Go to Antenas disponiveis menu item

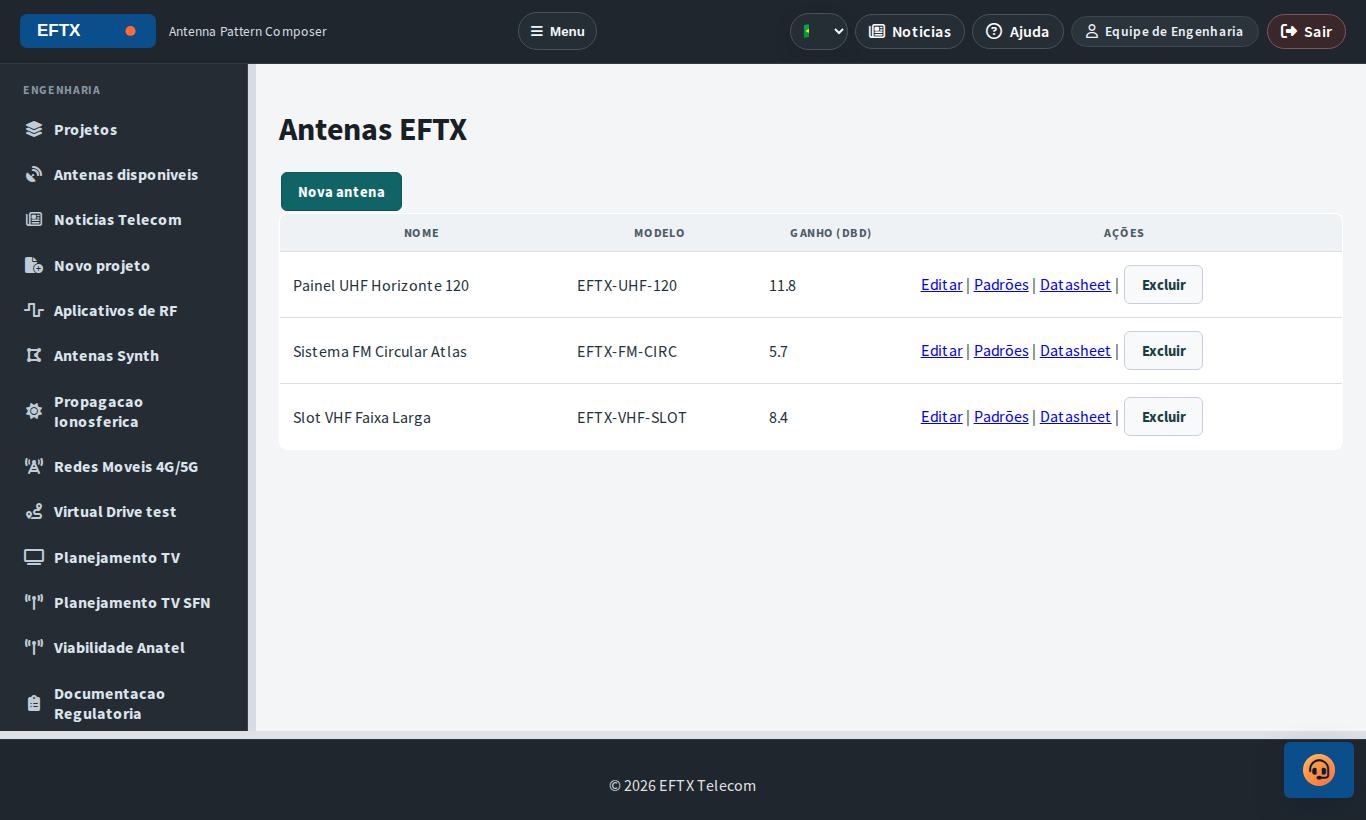tap(124, 174)
